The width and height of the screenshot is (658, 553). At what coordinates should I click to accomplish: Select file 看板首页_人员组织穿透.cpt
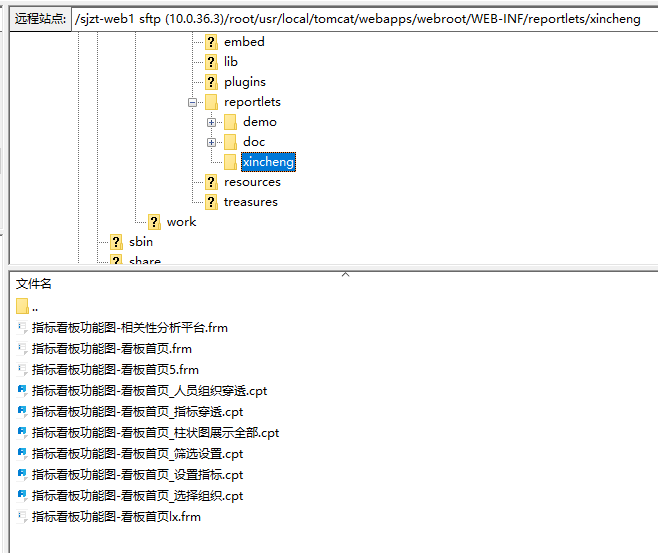(149, 391)
